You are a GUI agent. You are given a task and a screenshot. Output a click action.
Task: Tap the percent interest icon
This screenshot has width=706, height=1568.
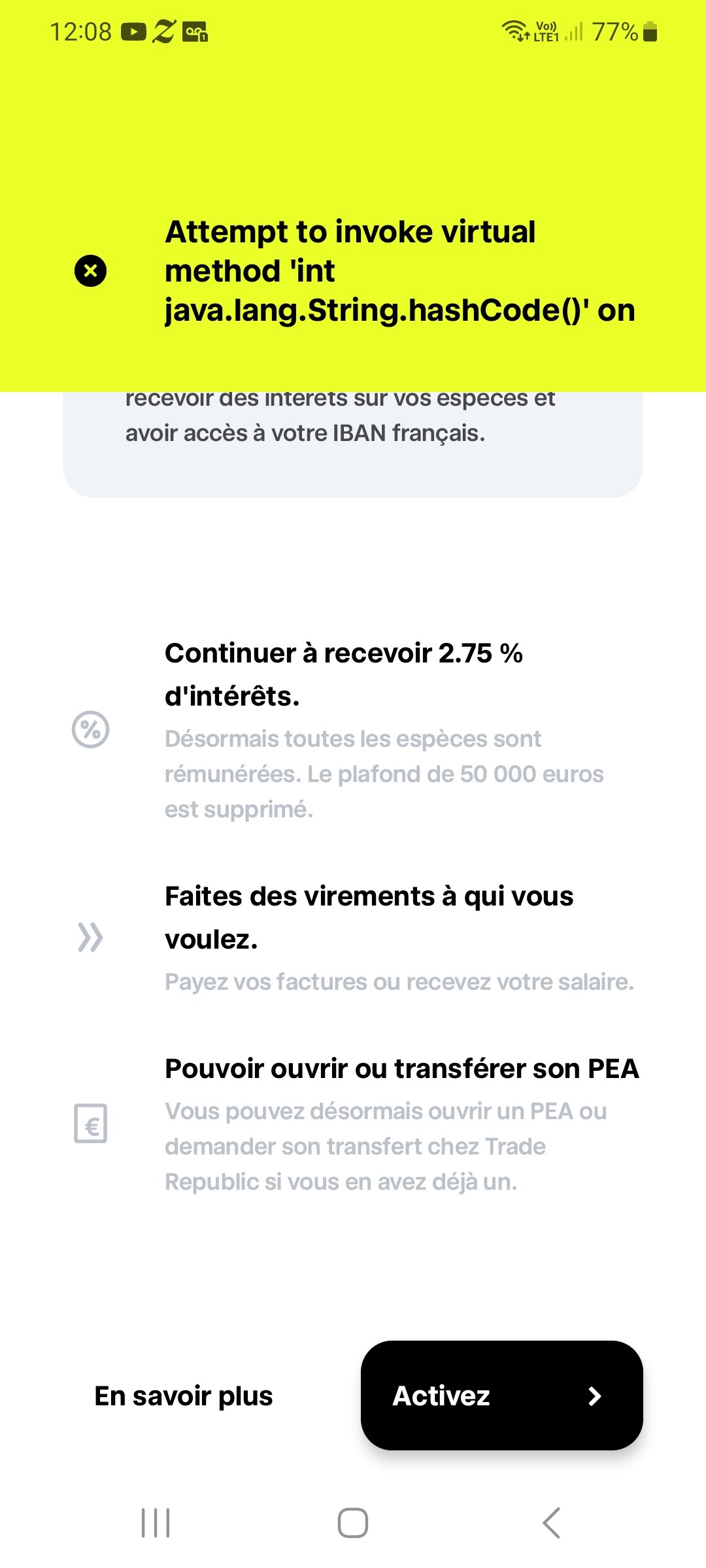tap(90, 730)
